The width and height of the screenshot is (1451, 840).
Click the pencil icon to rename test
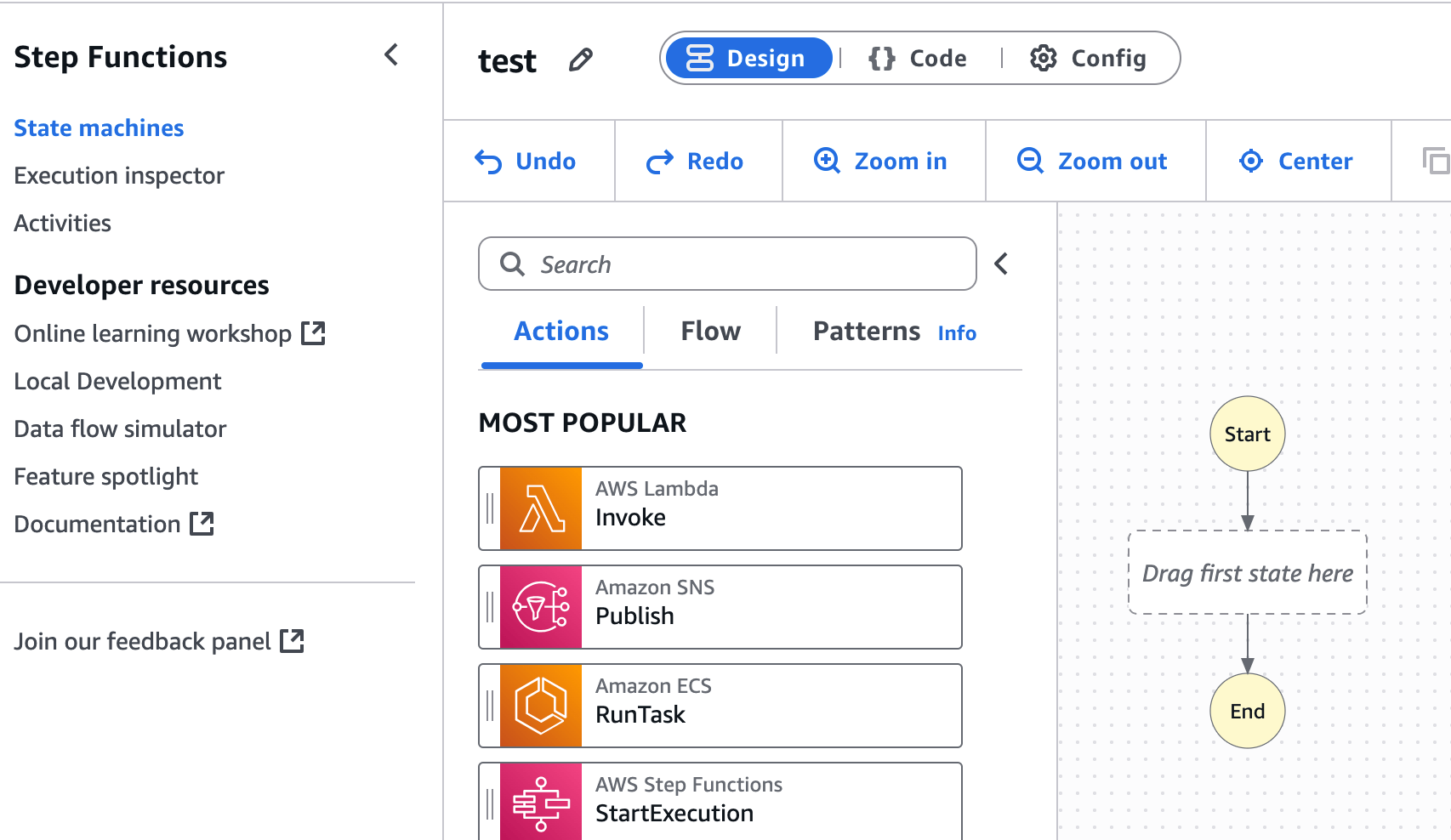581,60
